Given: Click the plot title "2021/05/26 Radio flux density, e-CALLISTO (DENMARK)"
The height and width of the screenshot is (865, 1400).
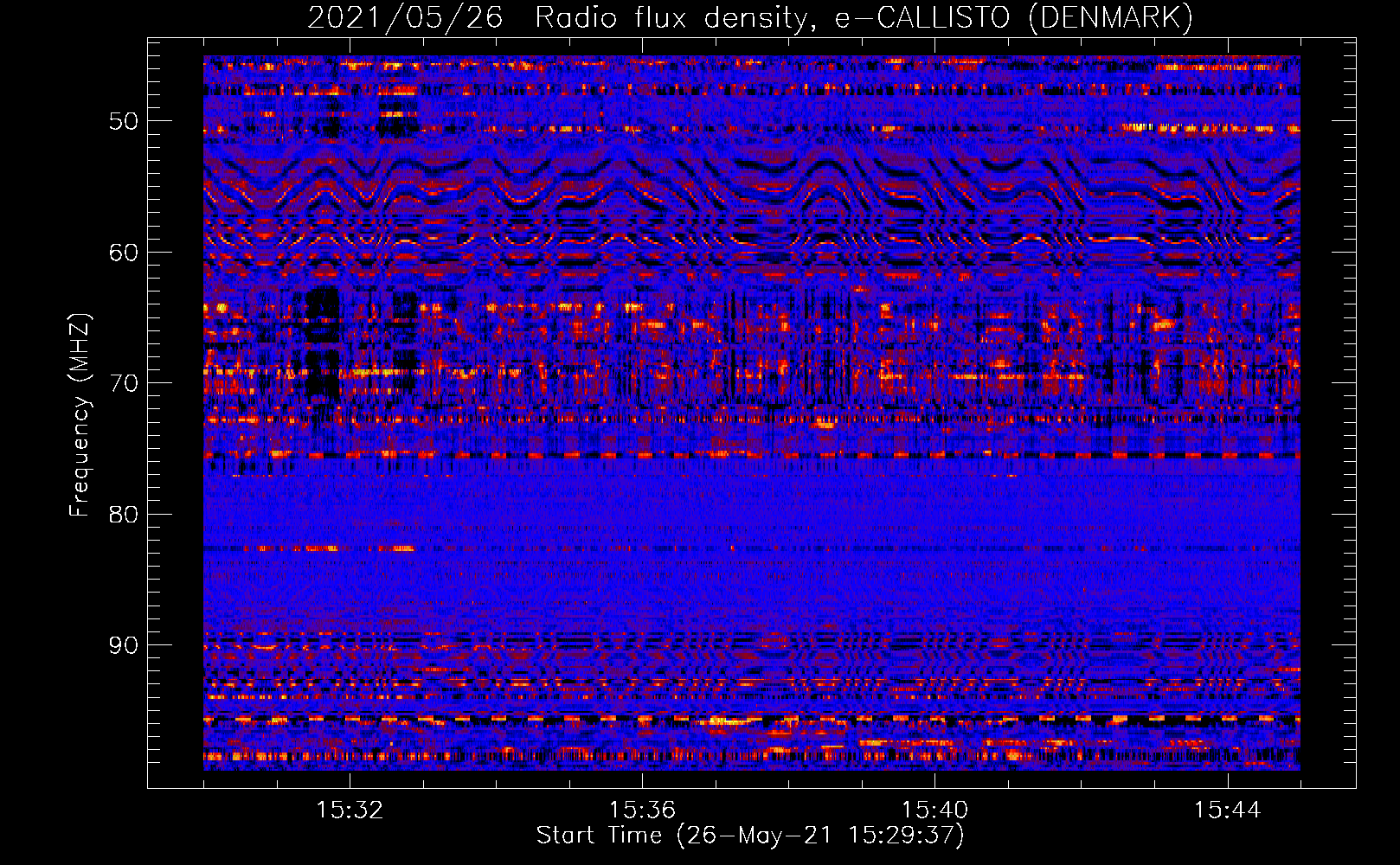Looking at the screenshot, I should click(750, 18).
